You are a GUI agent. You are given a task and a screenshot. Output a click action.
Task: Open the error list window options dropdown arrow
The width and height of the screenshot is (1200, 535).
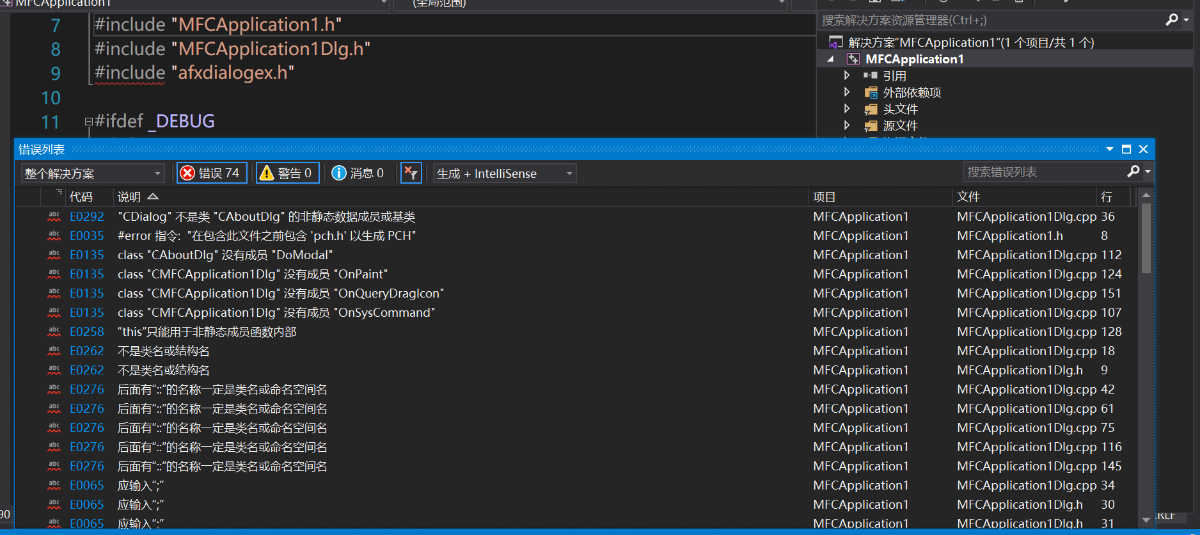1110,149
